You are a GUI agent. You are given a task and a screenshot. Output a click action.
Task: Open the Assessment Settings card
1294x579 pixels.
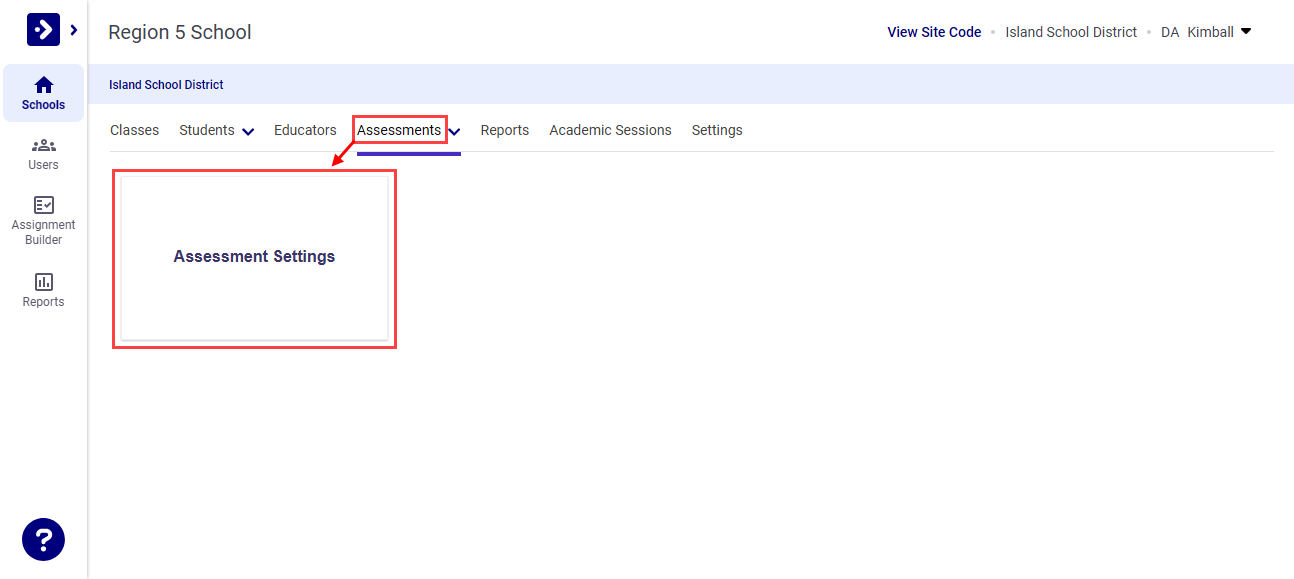(x=254, y=257)
